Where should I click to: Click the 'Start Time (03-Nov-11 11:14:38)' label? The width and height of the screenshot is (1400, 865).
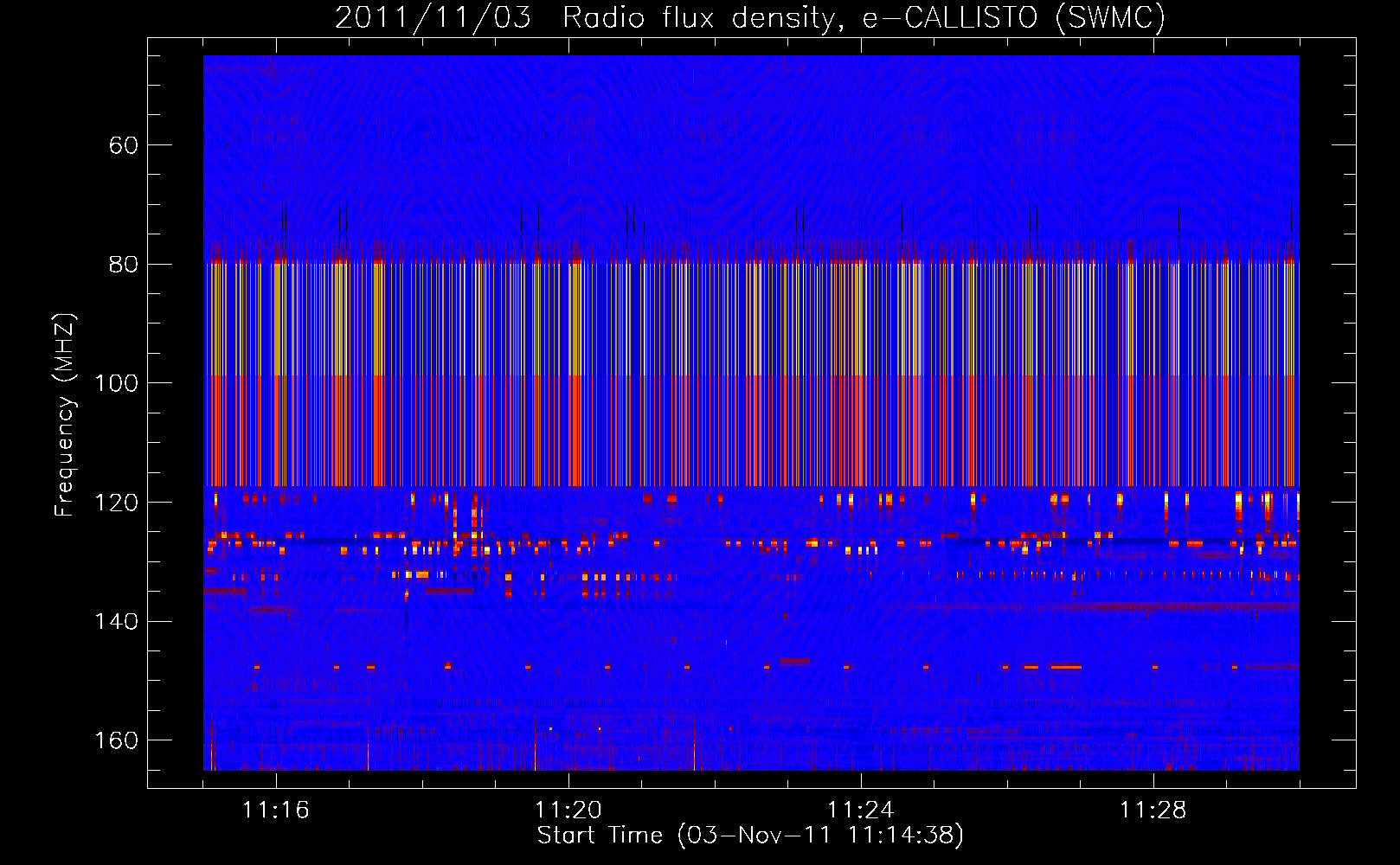[750, 836]
